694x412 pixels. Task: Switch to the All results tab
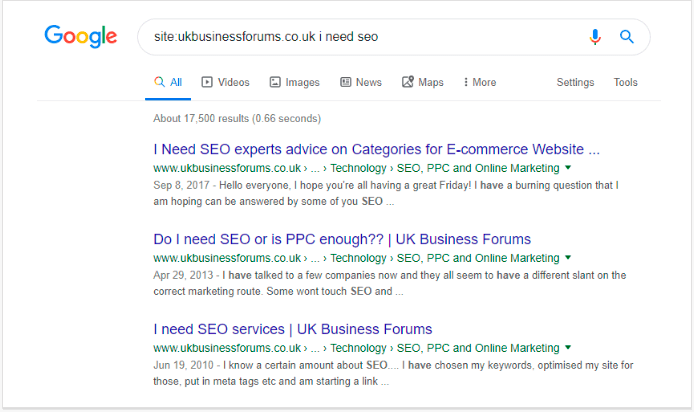[x=168, y=82]
